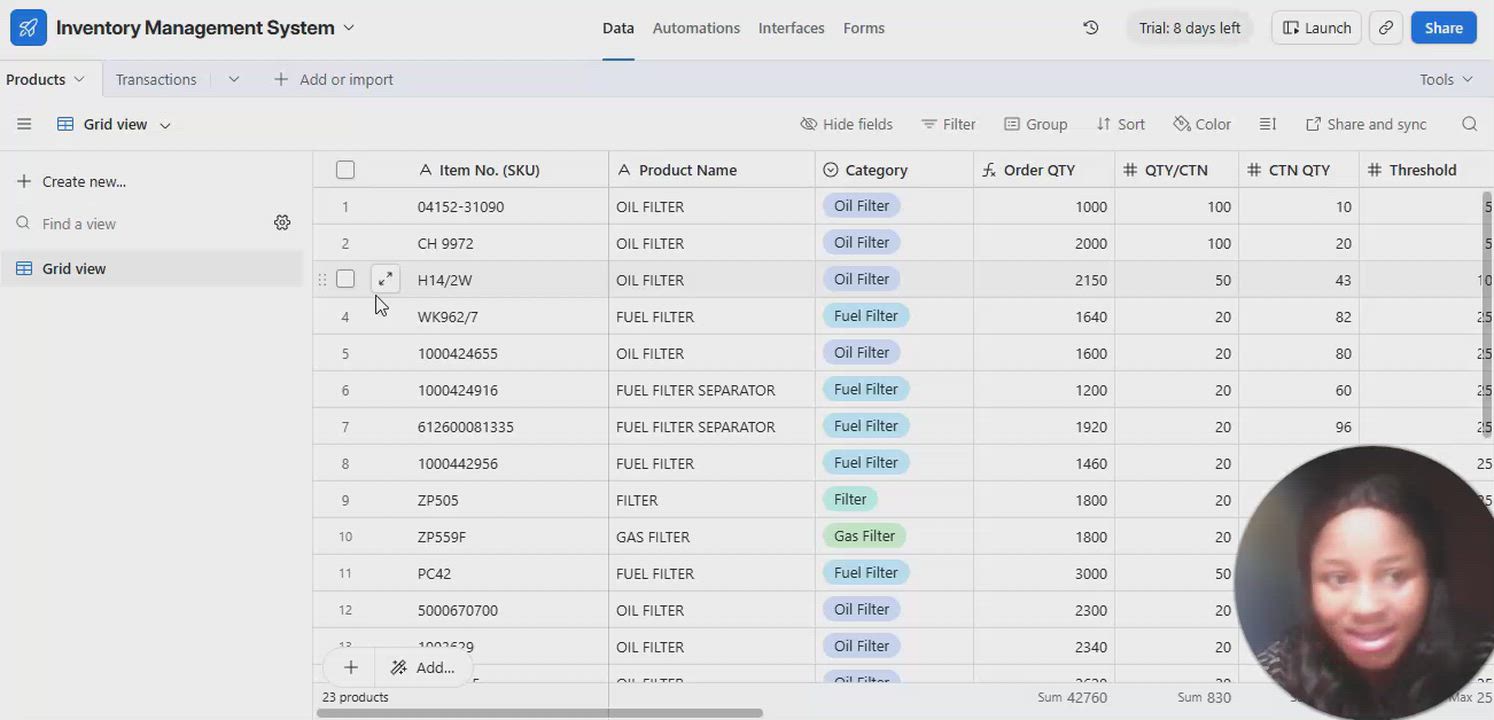Expand the hidden tables chevron
The height and width of the screenshot is (720, 1494).
click(234, 79)
